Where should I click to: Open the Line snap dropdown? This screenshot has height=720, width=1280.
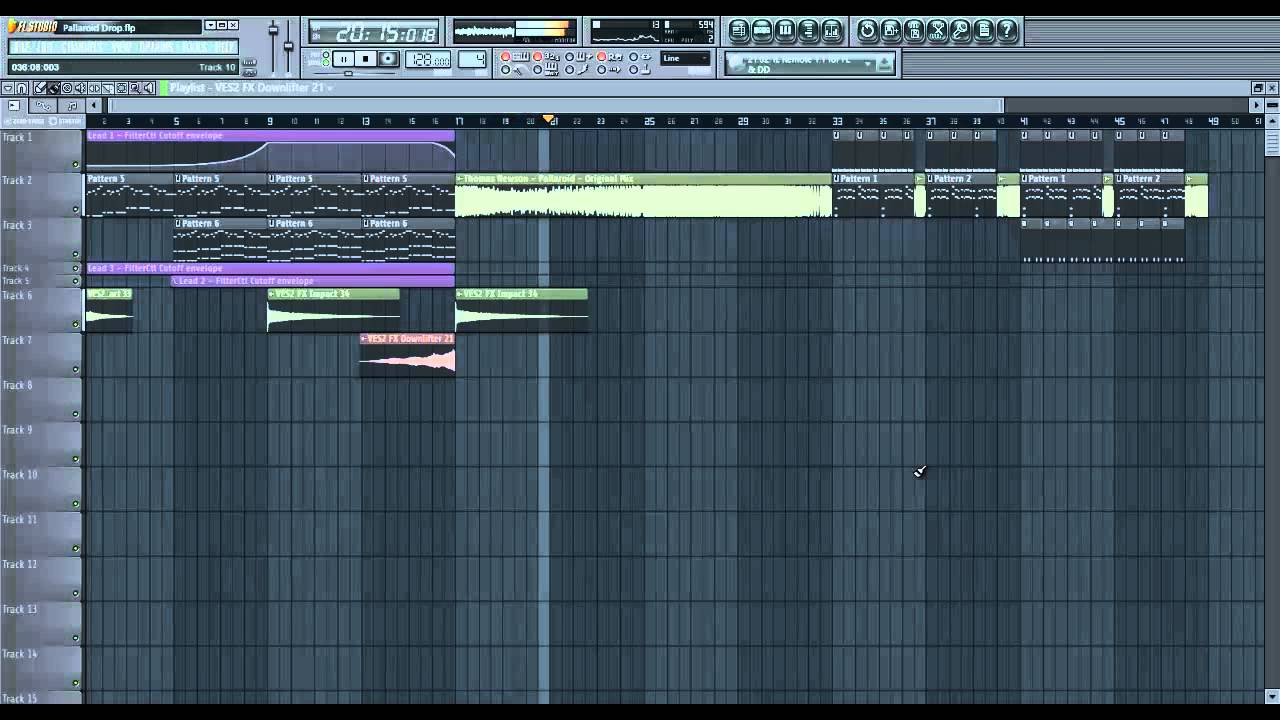coord(685,58)
